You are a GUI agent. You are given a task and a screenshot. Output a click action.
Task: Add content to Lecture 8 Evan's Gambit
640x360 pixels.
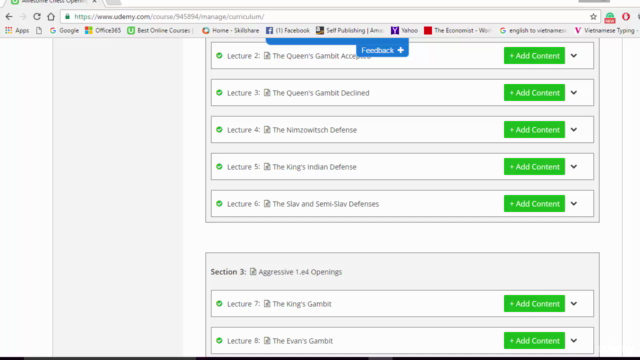click(534, 340)
